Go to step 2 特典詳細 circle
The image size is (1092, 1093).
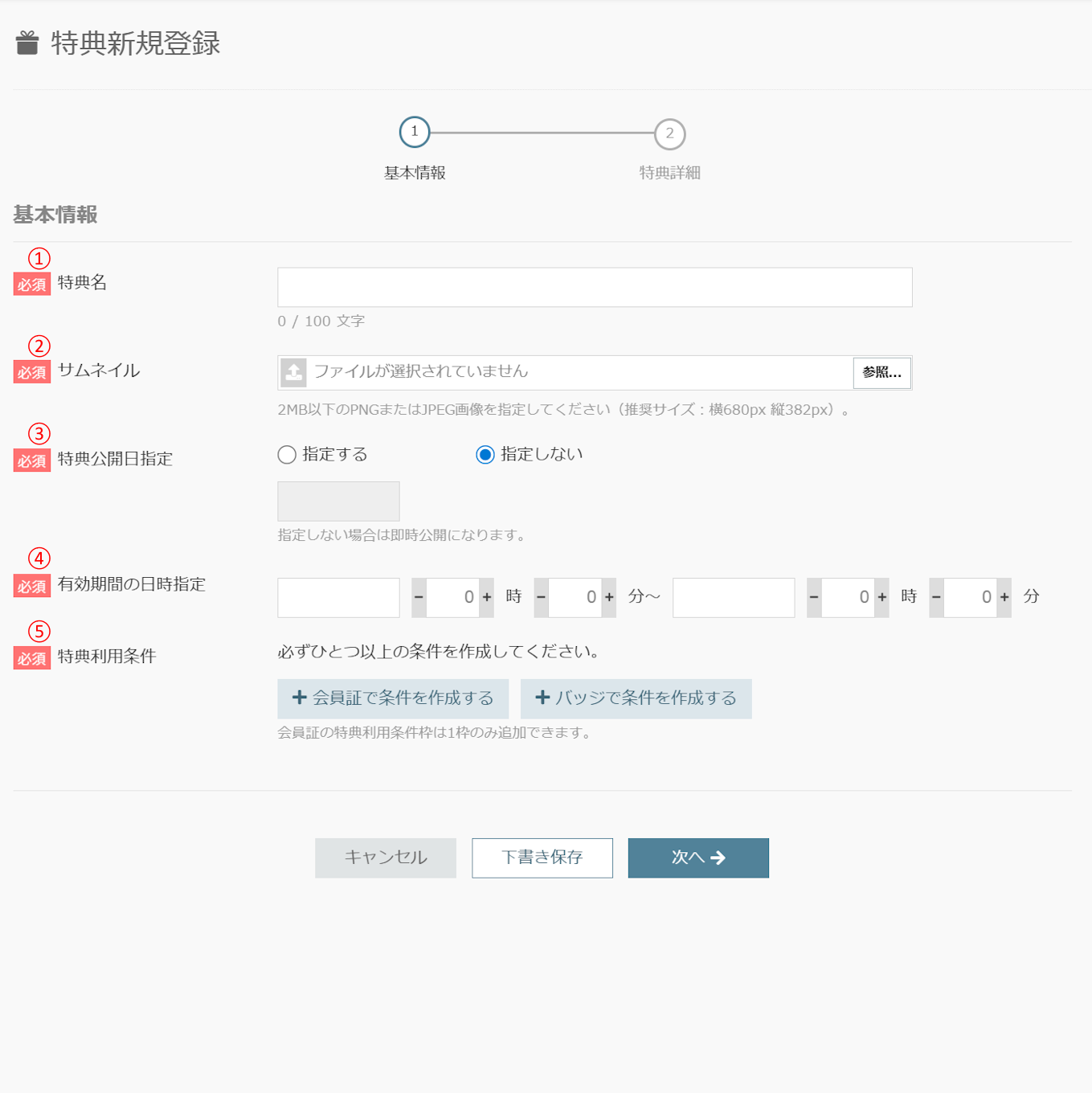click(x=669, y=134)
